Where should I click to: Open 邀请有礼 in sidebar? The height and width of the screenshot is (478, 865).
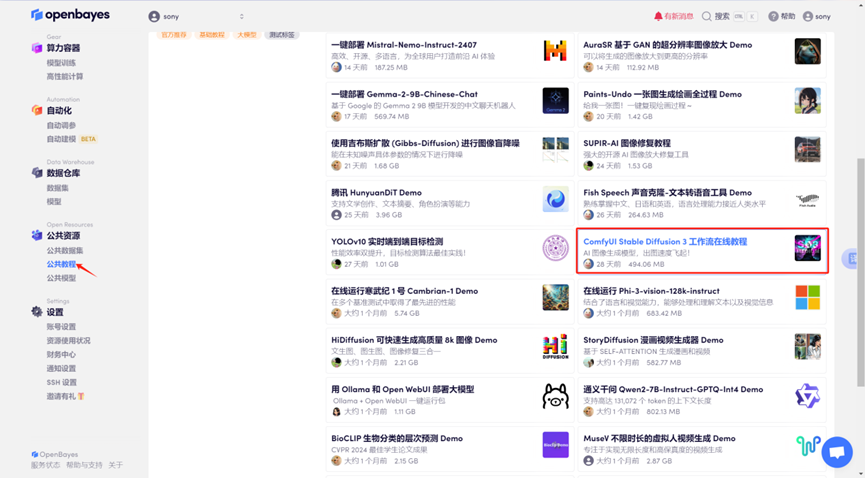65,396
